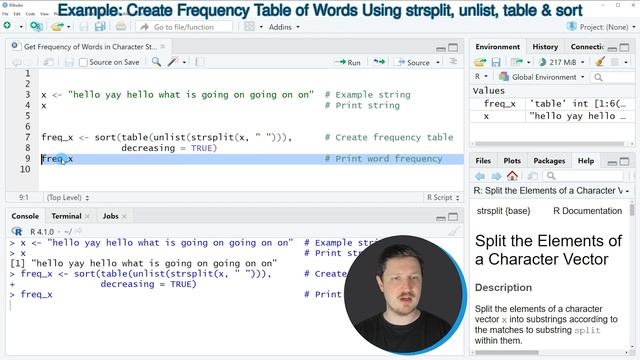Click the Compile Report notebook icon
Screen dimensions: 640x360
point(200,62)
